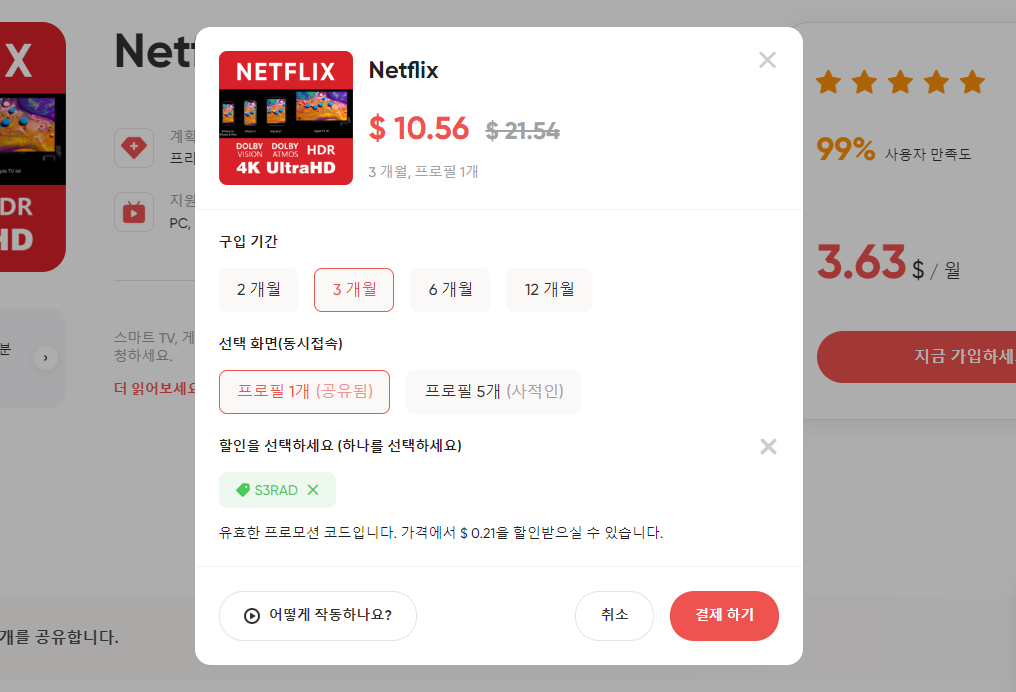Click 지금 가입하세요 button in background page
The height and width of the screenshot is (692, 1016).
point(916,356)
